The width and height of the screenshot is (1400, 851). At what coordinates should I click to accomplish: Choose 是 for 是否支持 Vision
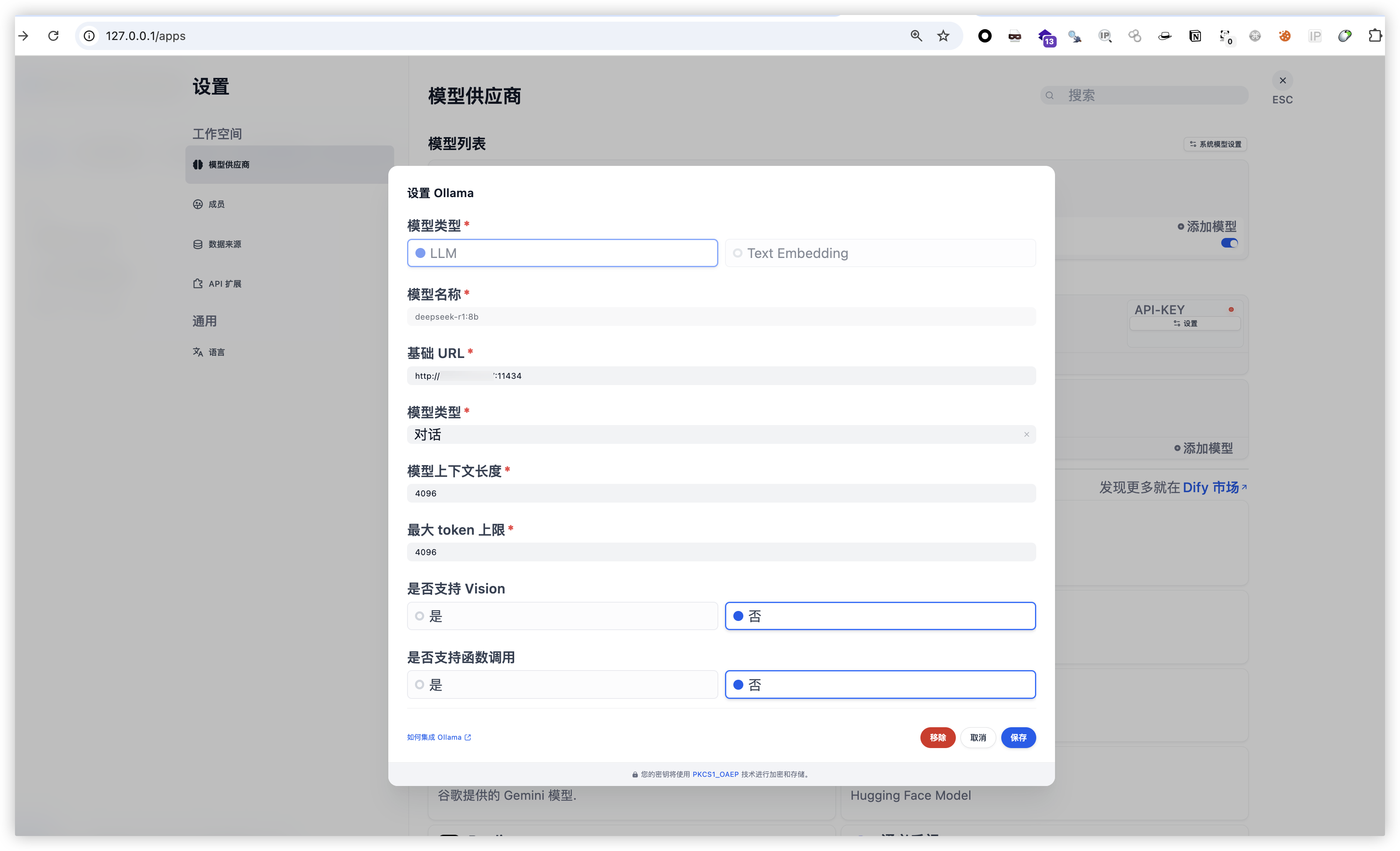562,616
